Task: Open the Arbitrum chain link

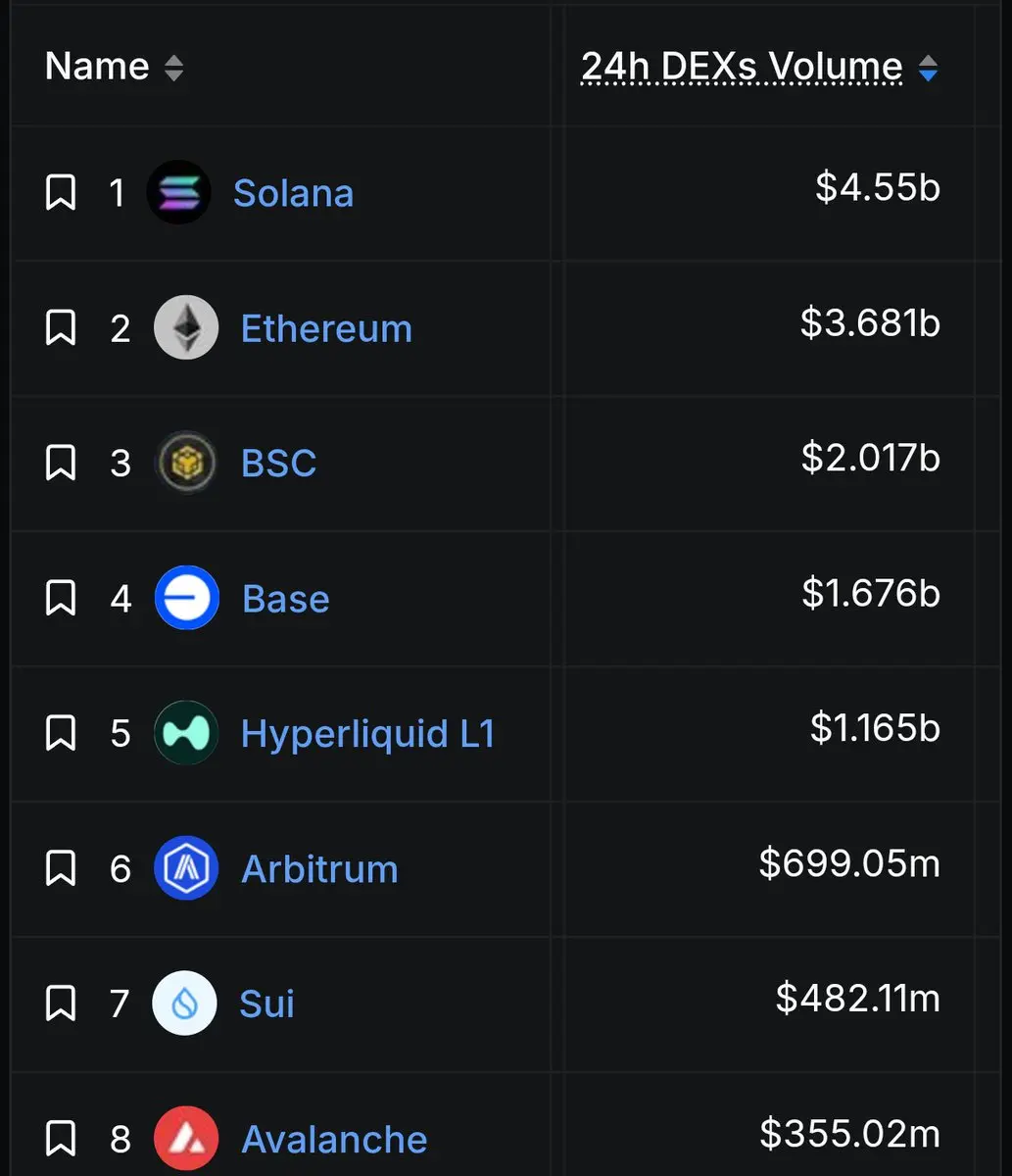Action: 319,869
